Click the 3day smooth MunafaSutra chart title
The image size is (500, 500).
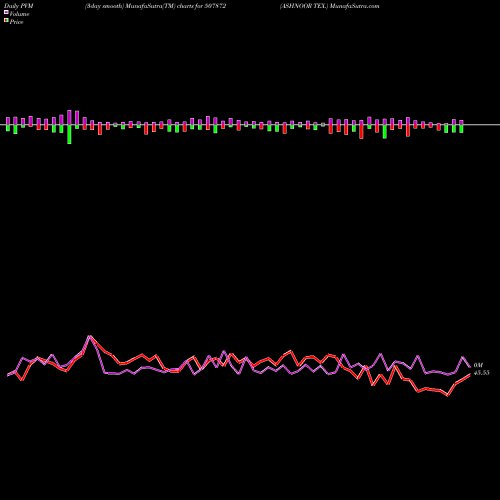[x=155, y=6]
